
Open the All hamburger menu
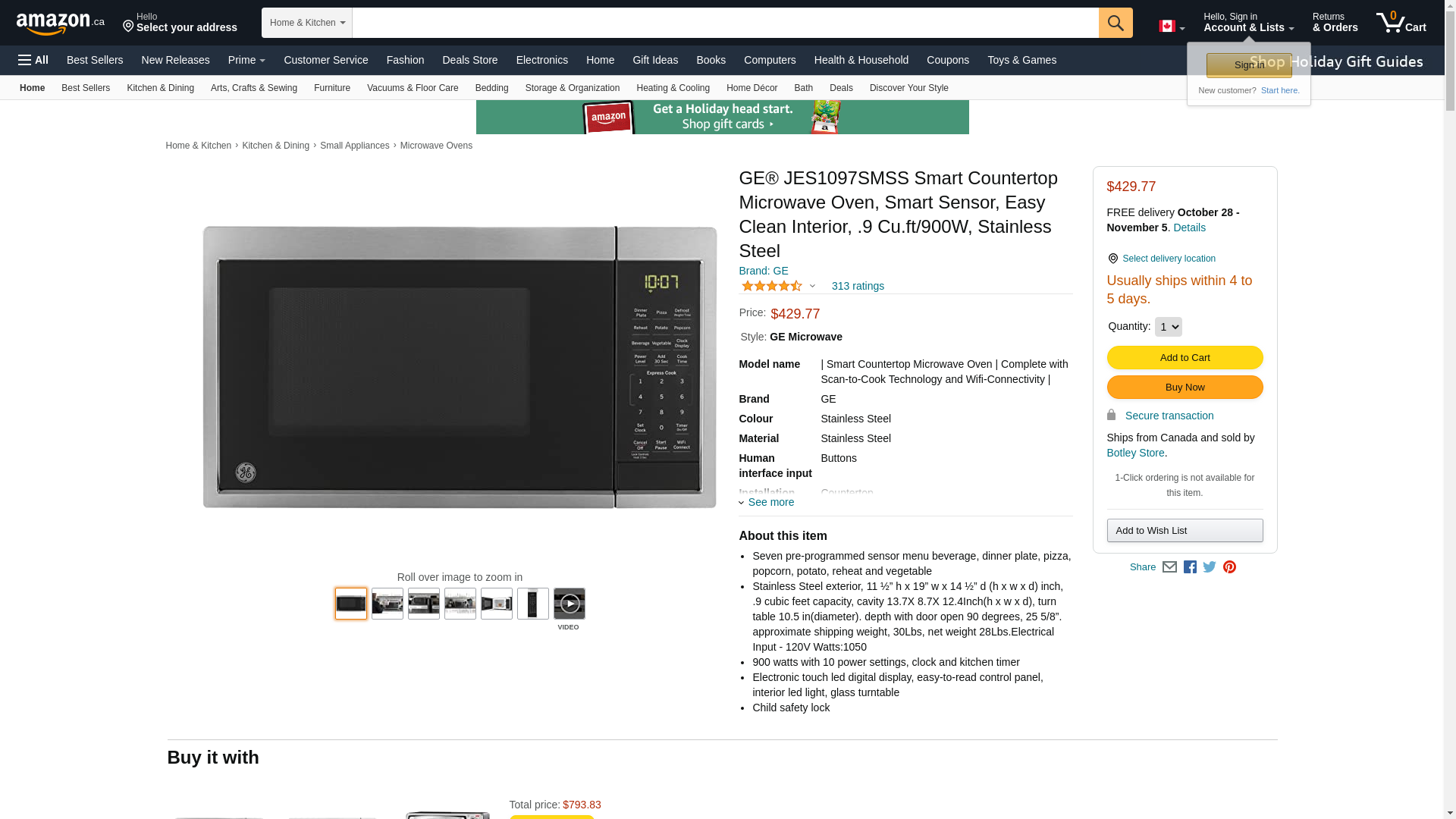coord(33,60)
